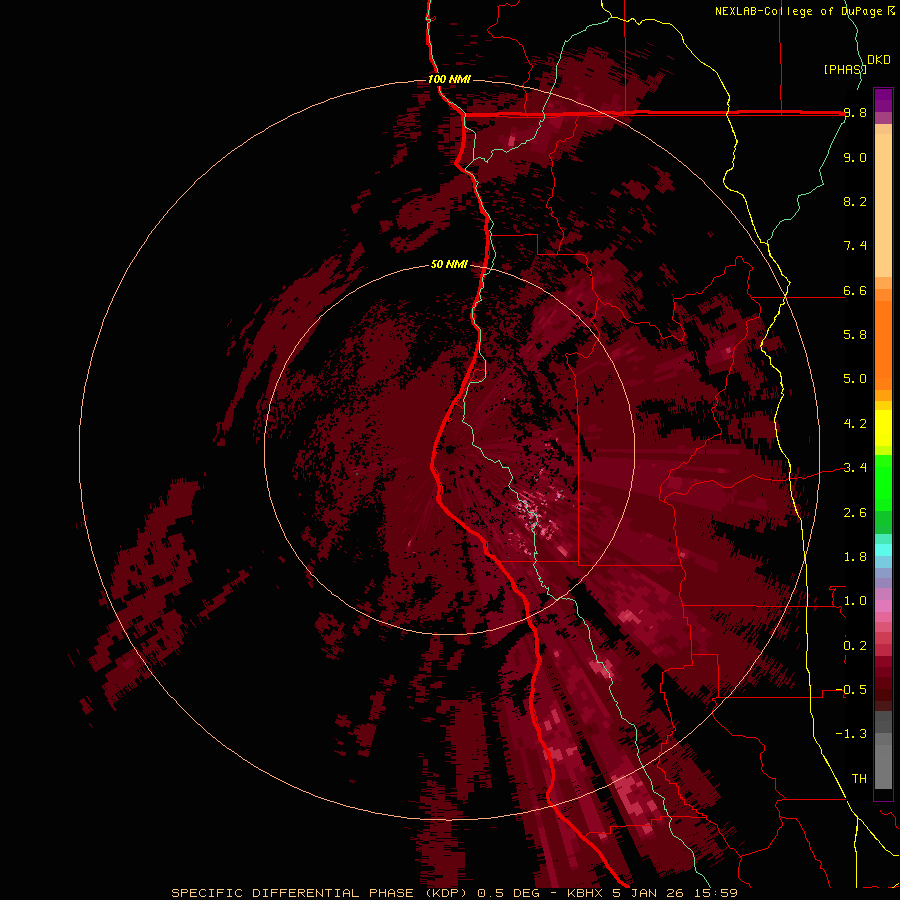Viewport: 900px width, 900px height.
Task: Click the radar site dot at the rings' center
Action: click(x=450, y=450)
